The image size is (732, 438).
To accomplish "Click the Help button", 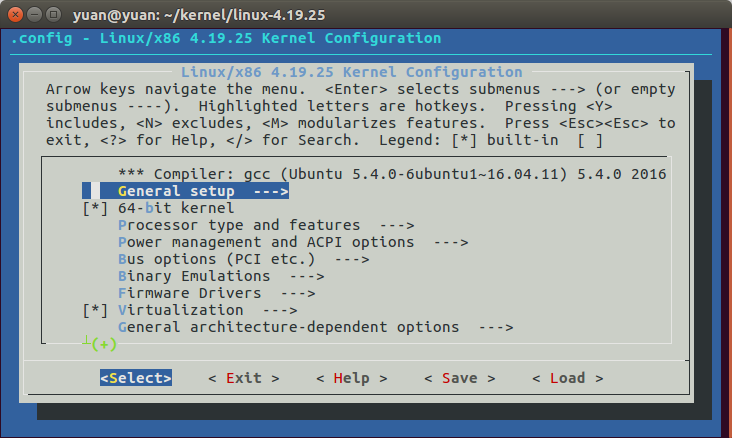I will pos(352,378).
